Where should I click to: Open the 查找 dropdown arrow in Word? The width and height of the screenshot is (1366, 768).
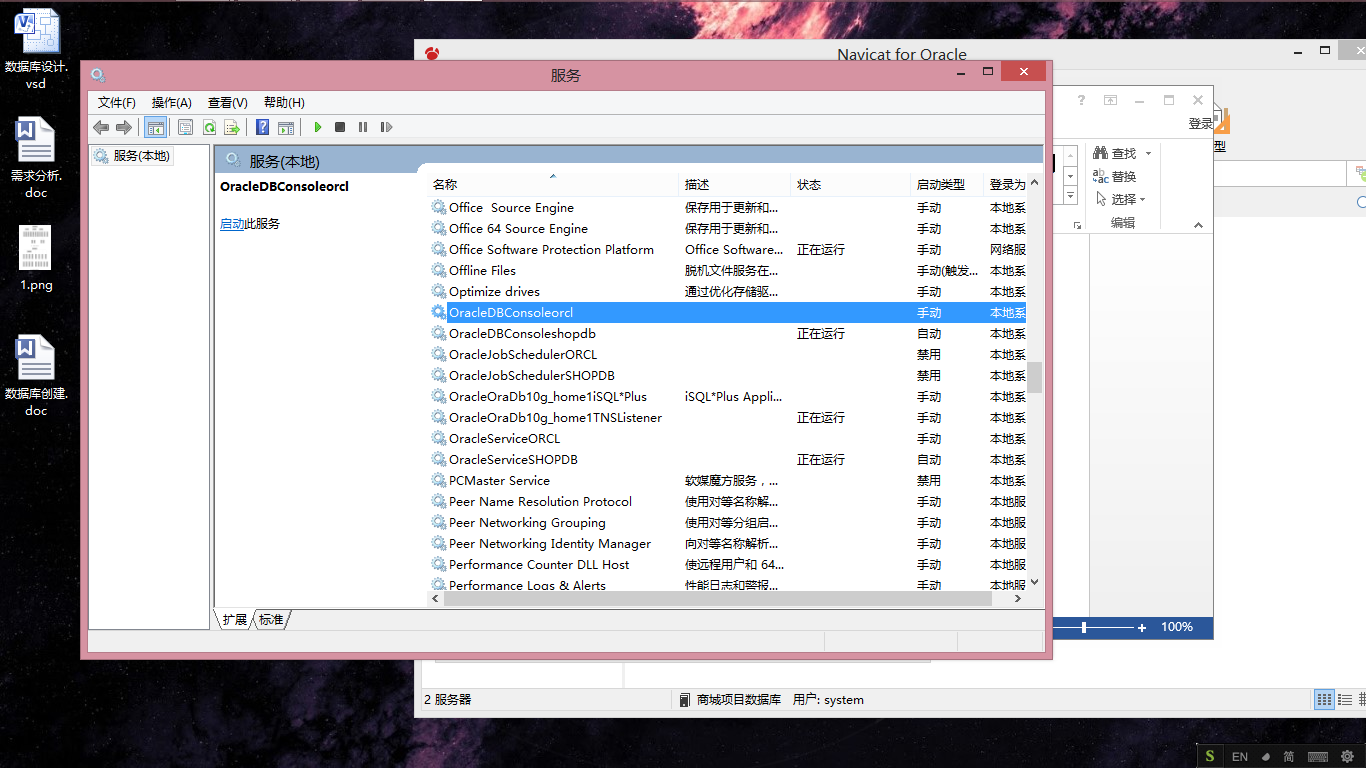pyautogui.click(x=1148, y=153)
